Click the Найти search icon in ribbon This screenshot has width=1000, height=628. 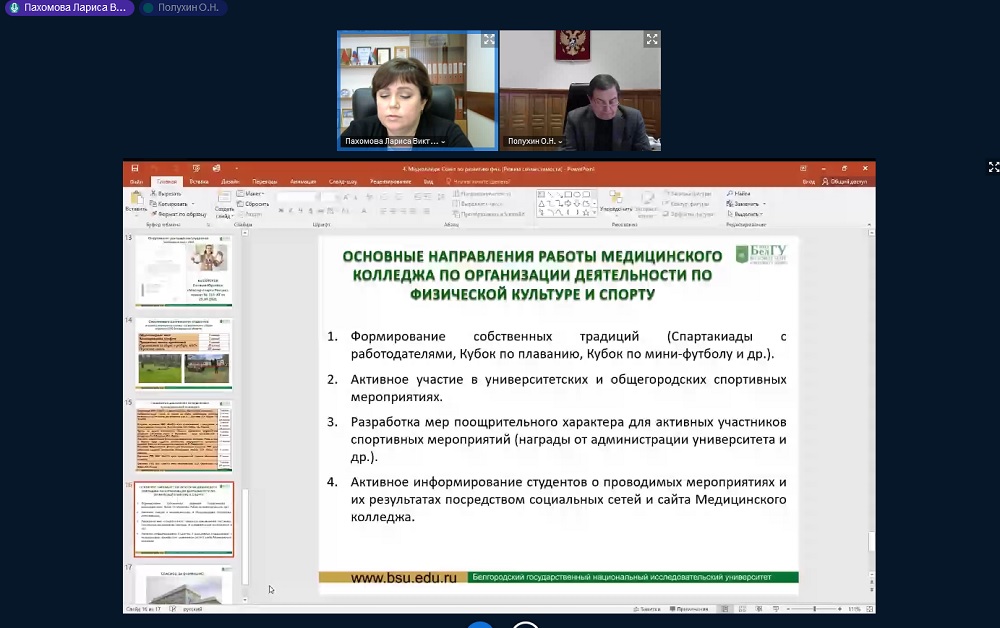click(730, 193)
